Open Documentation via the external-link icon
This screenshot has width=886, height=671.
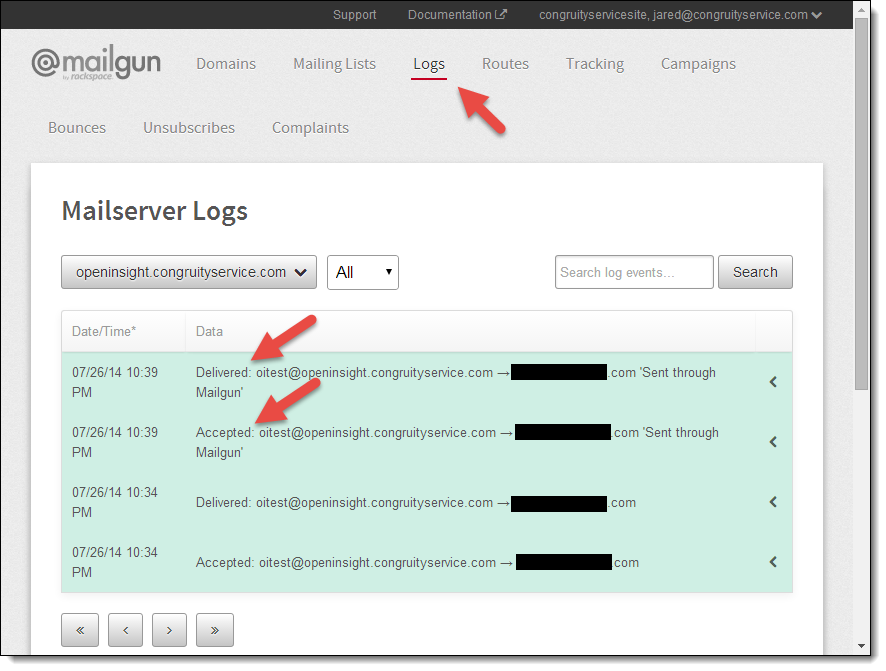[x=501, y=14]
